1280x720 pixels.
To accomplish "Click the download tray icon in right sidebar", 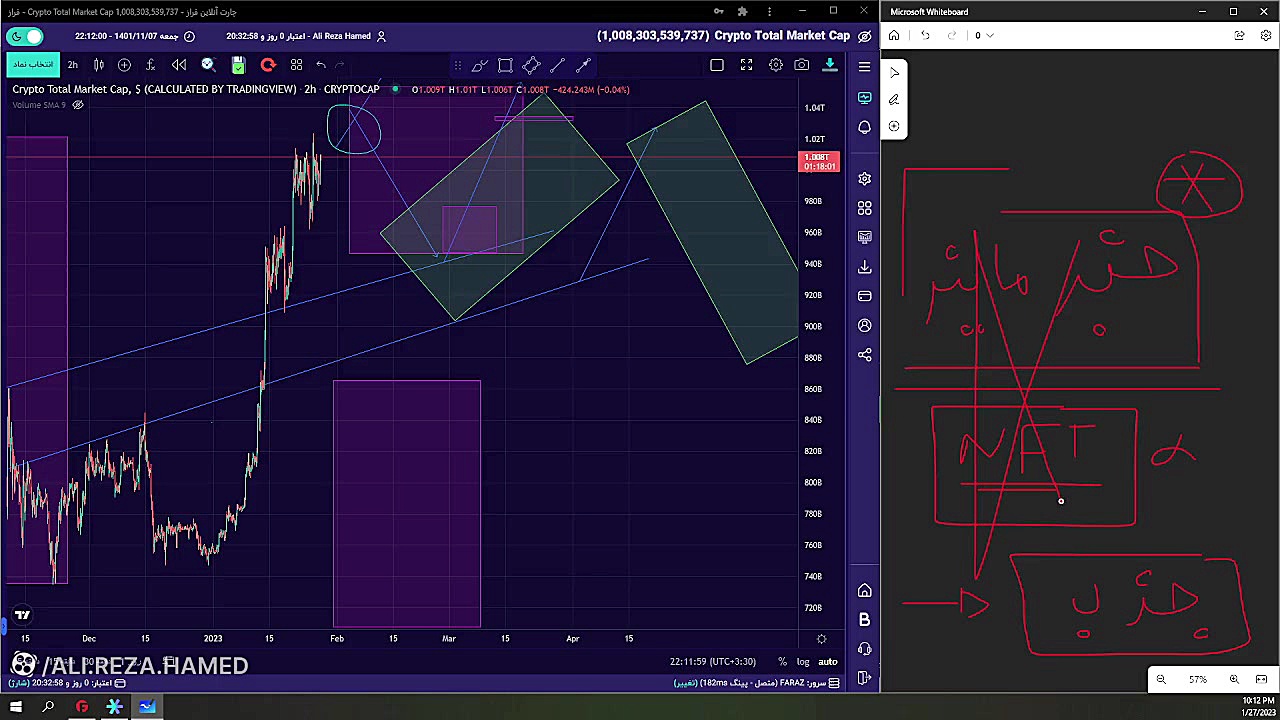I will pos(864,267).
